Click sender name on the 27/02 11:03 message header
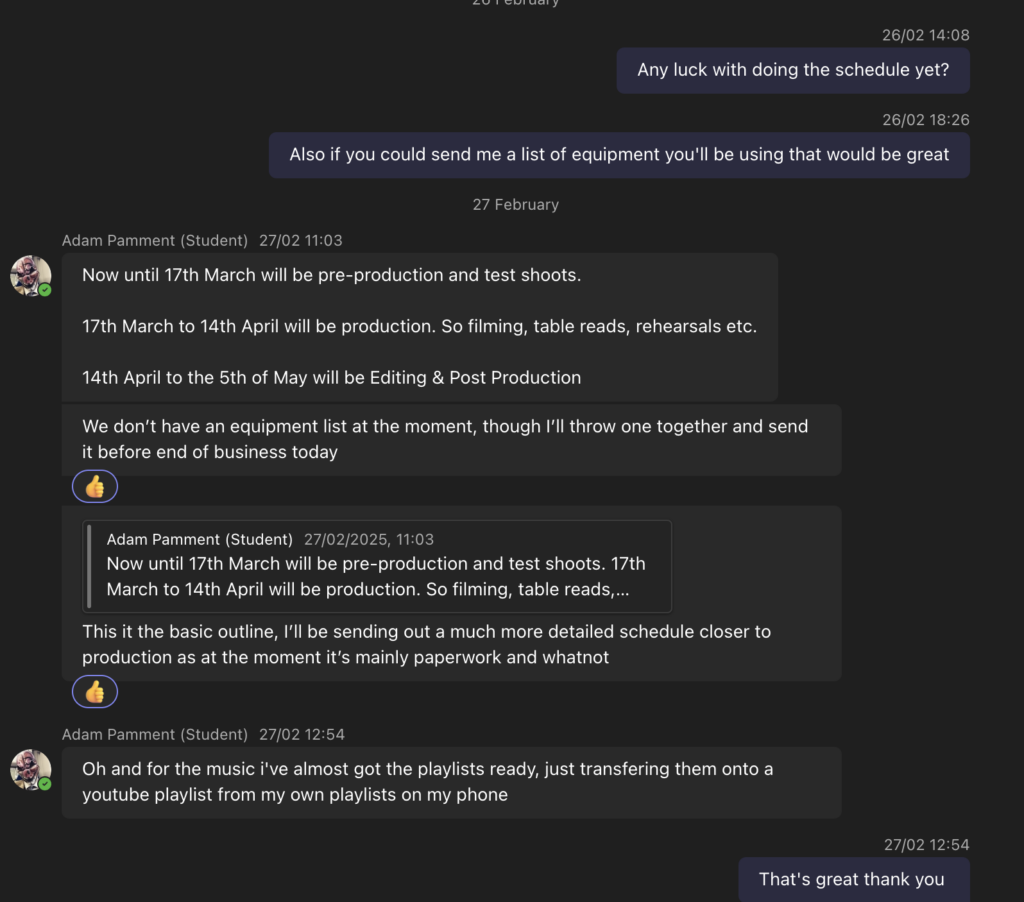Viewport: 1024px width, 902px height. pos(155,241)
